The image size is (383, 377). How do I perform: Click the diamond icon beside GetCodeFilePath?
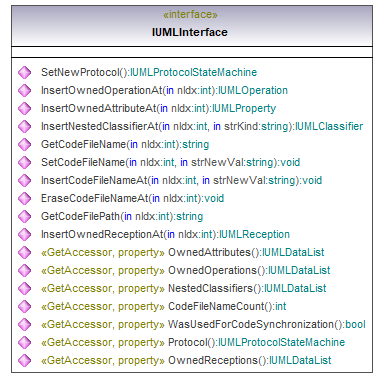click(24, 216)
